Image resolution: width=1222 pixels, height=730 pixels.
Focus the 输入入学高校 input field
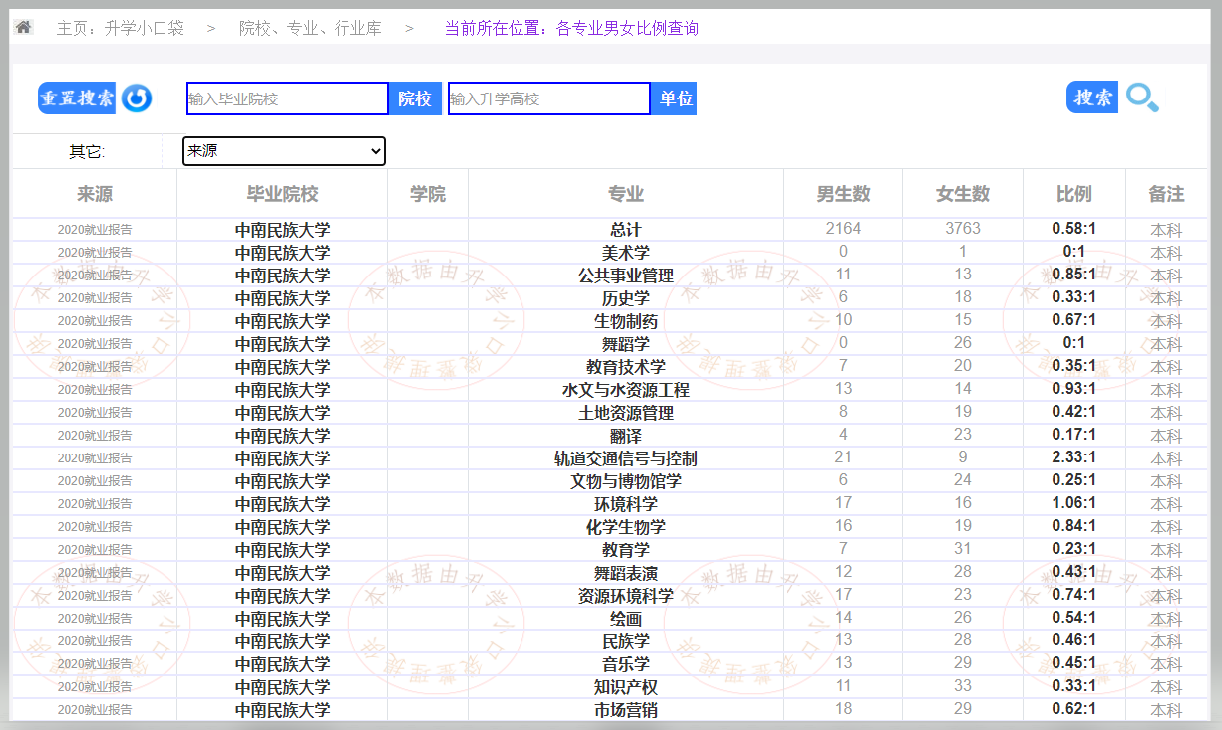tap(549, 99)
